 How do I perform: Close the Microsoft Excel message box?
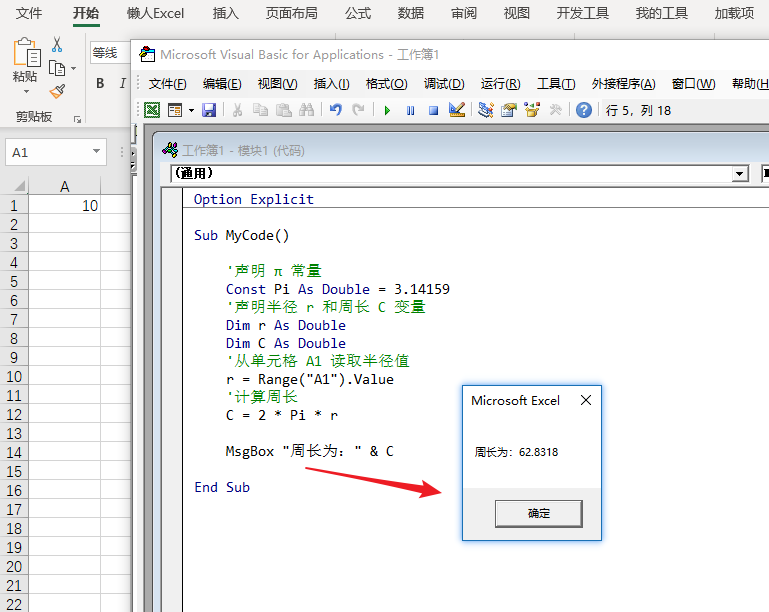coord(586,400)
